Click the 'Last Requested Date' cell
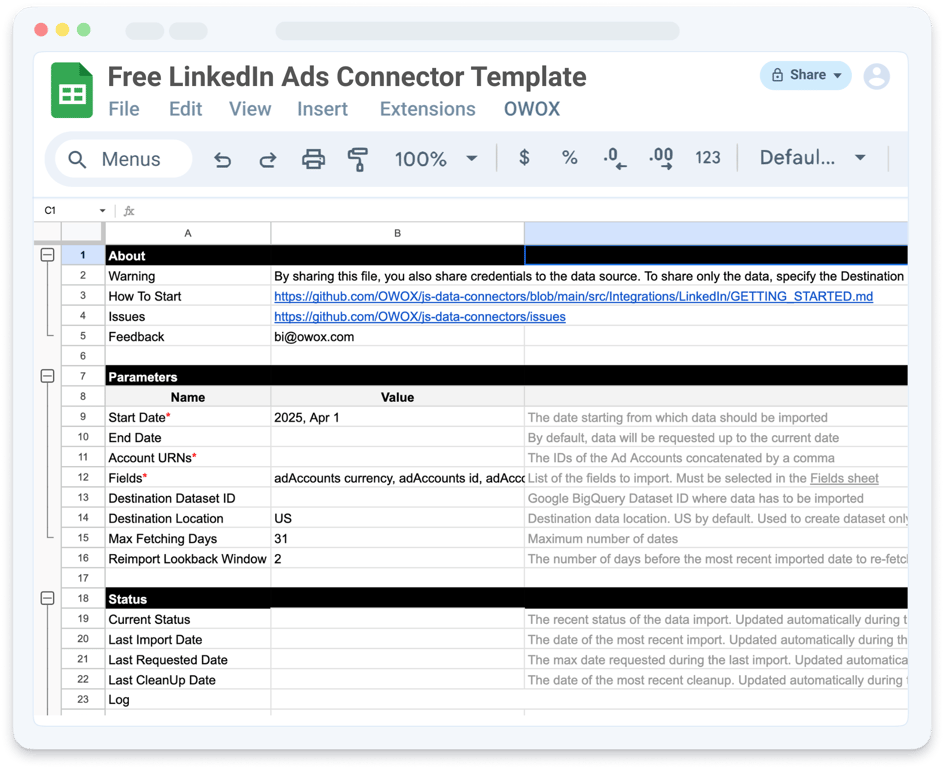The height and width of the screenshot is (768, 944). [x=188, y=660]
